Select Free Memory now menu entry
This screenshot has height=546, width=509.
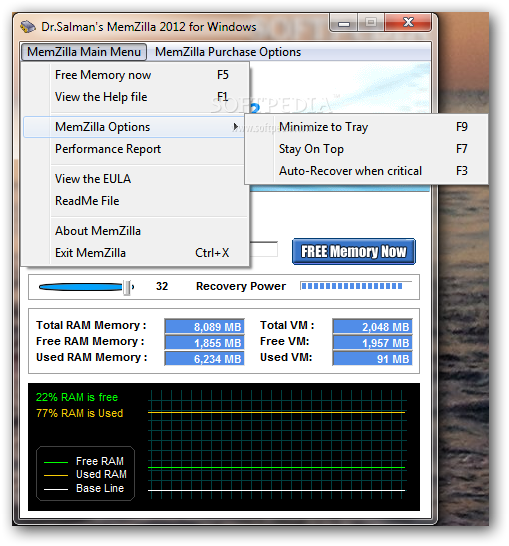pos(136,75)
